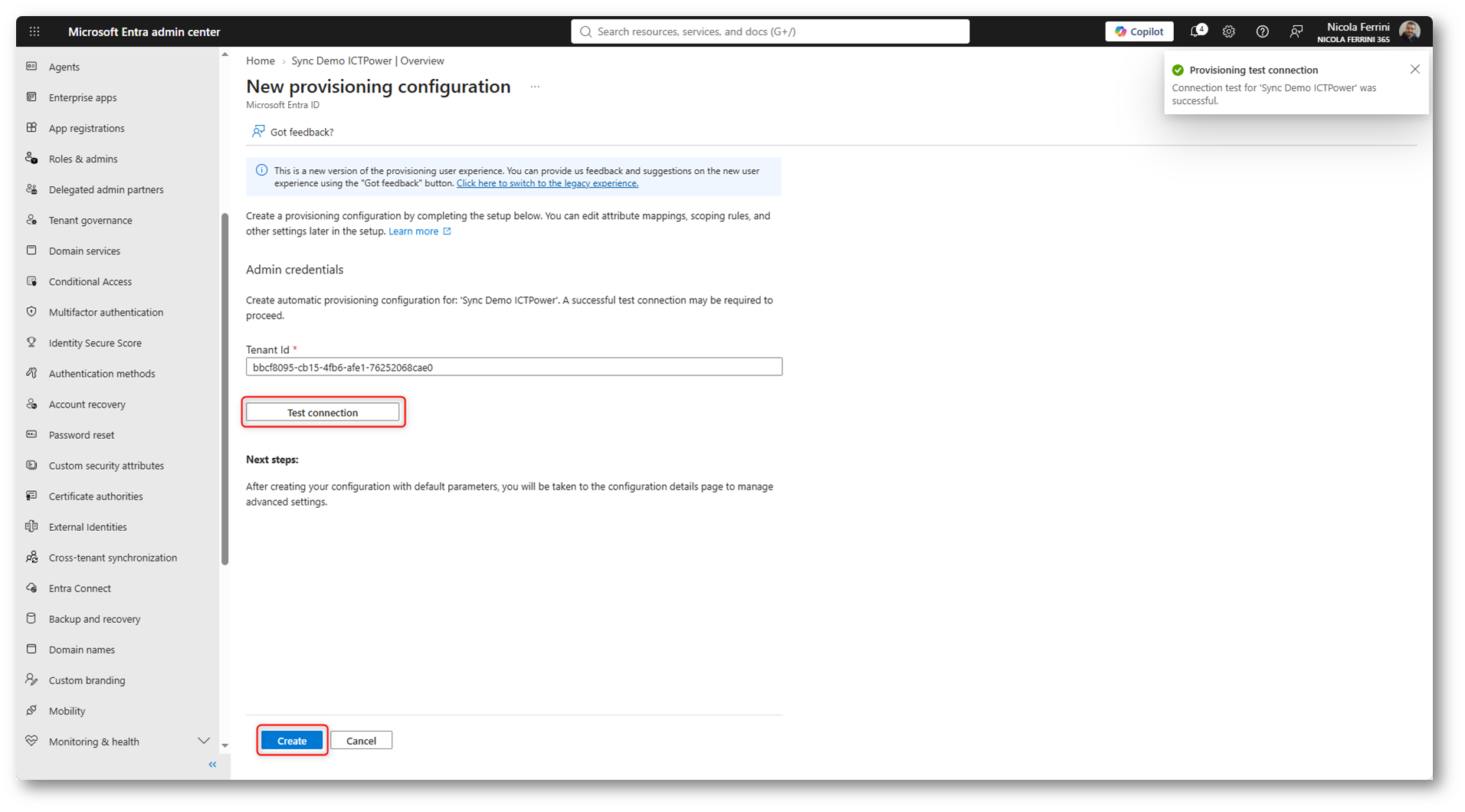Open Conditional Access menu item
Image resolution: width=1465 pixels, height=812 pixels.
[x=90, y=281]
